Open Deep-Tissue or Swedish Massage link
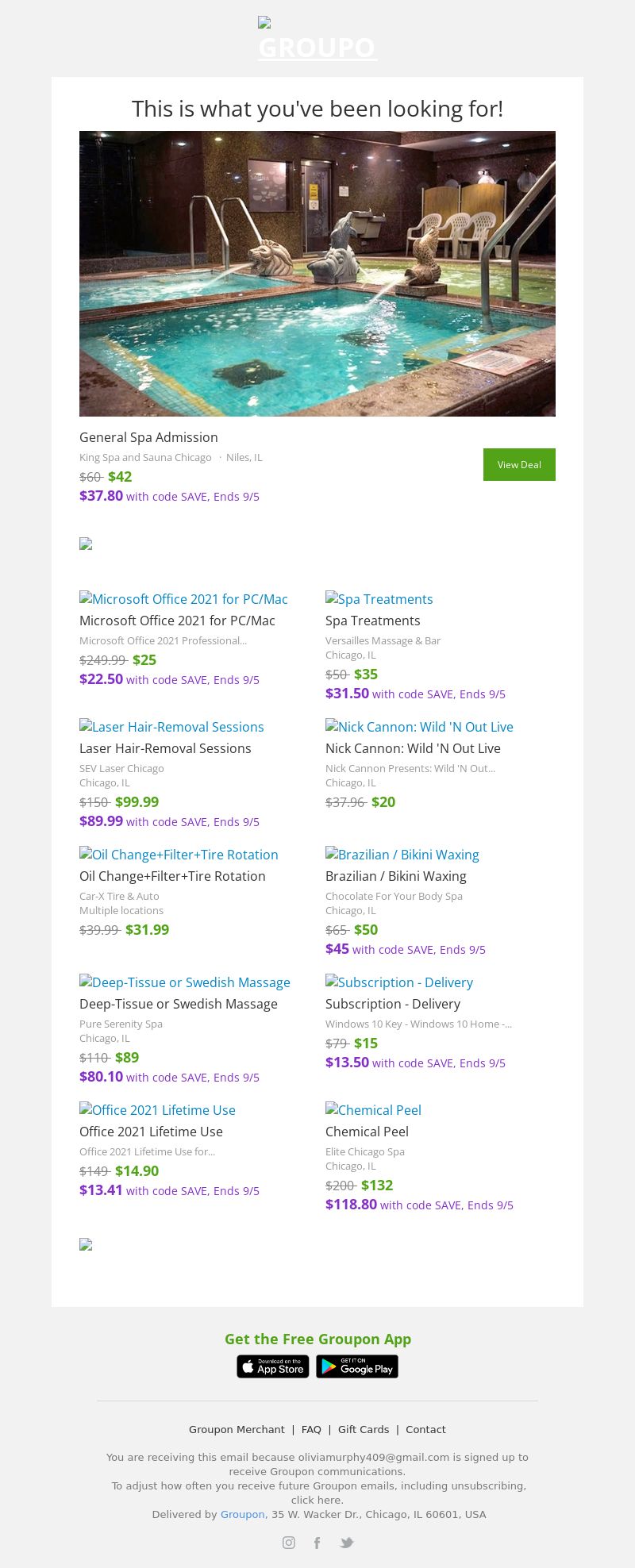 (x=179, y=1004)
